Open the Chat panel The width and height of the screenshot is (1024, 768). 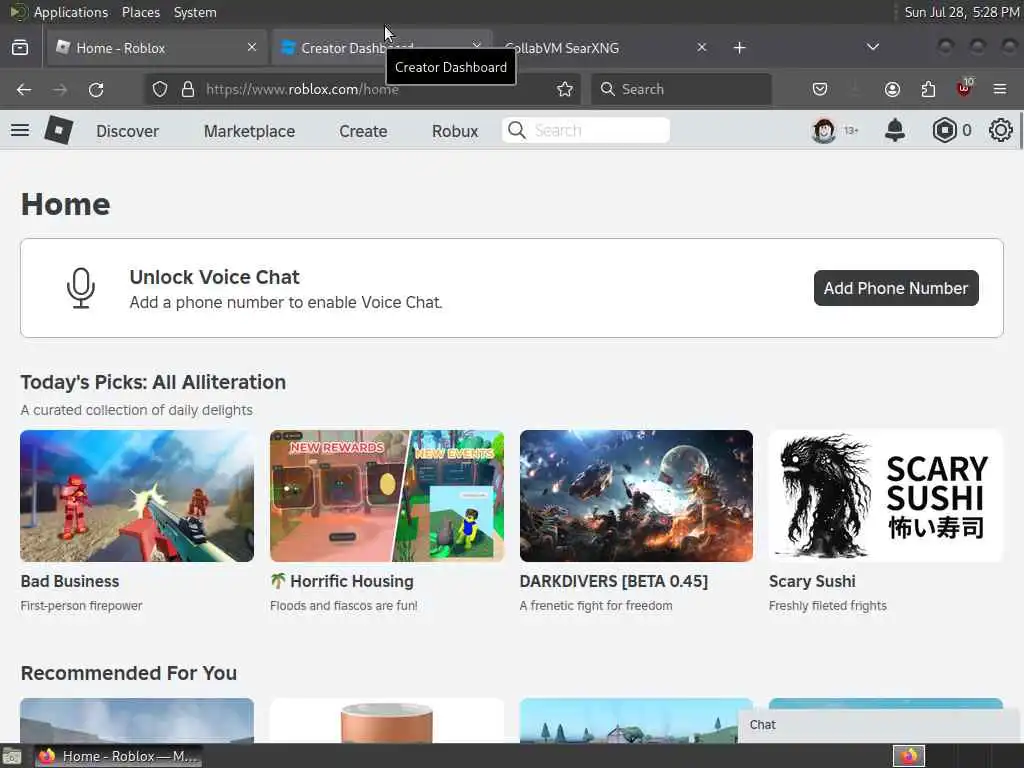[880, 725]
